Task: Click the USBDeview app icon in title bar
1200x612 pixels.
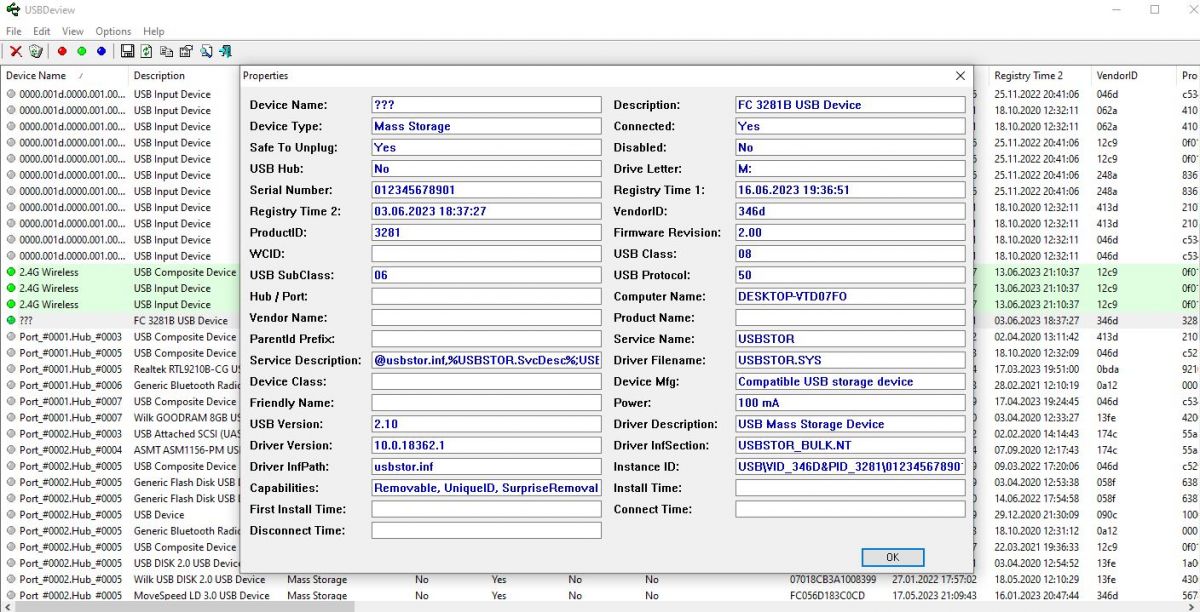Action: [x=12, y=10]
